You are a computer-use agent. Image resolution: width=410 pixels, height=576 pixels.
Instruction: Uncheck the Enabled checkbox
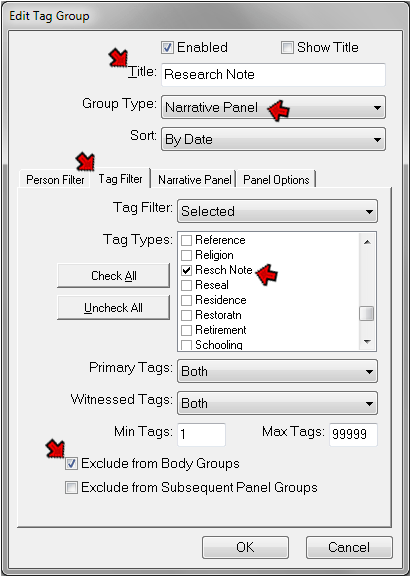[168, 48]
